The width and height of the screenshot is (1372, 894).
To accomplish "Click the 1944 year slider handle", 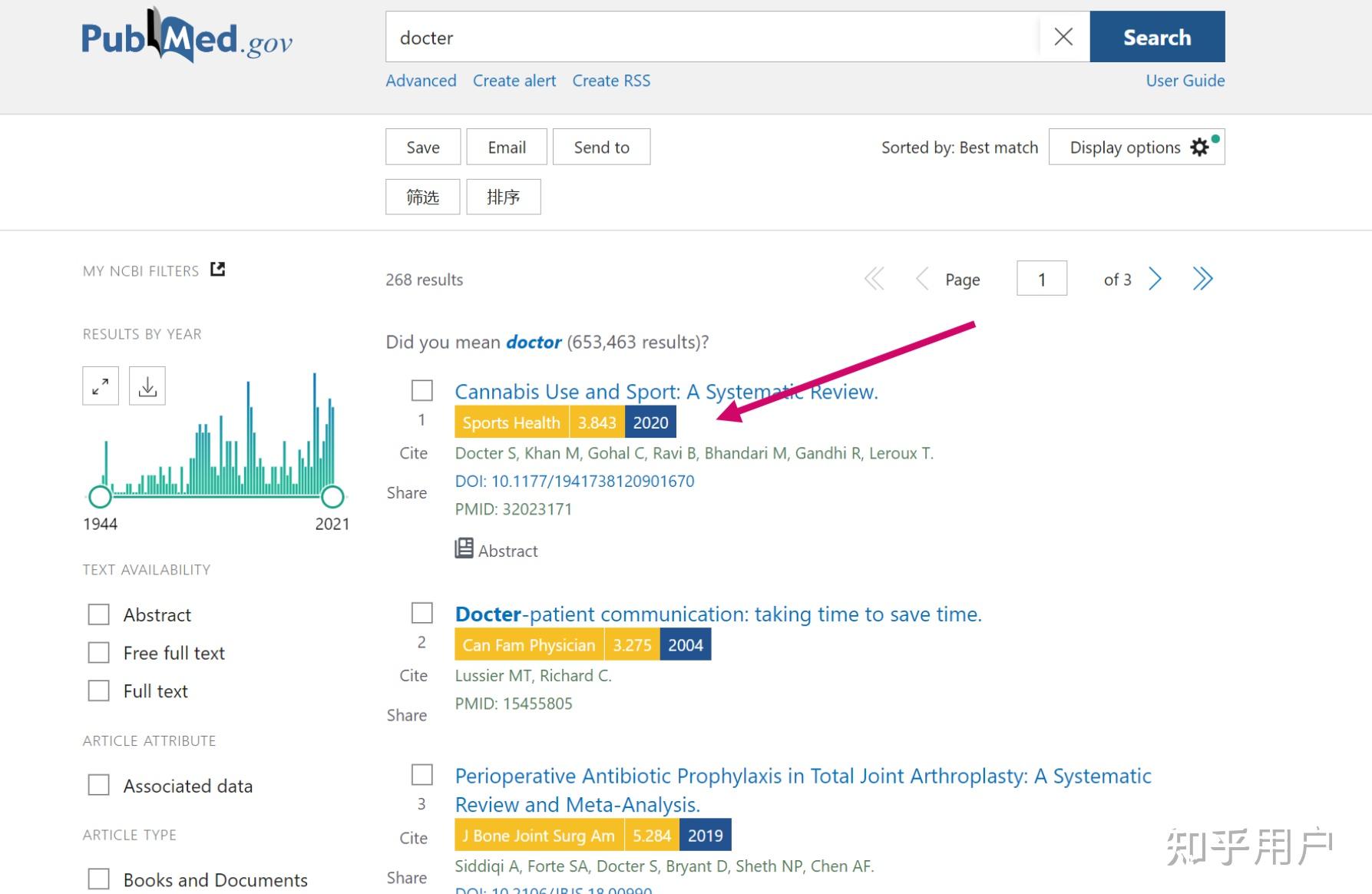I will (x=101, y=497).
